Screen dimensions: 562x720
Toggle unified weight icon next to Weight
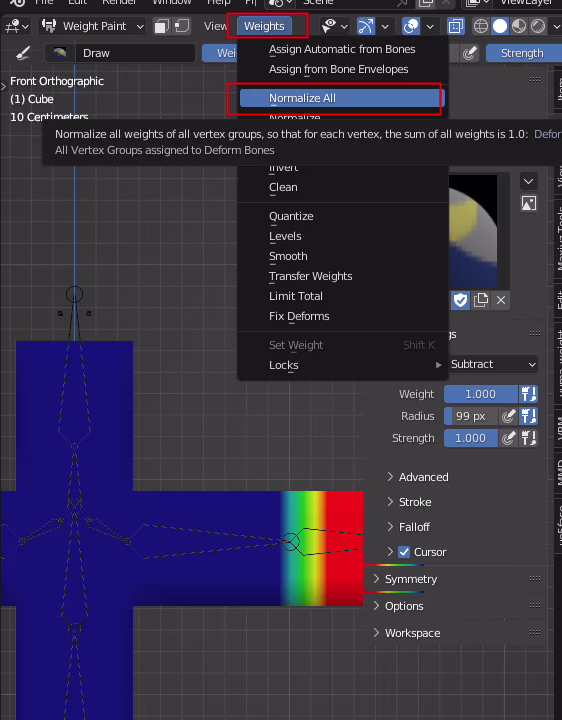click(x=528, y=394)
